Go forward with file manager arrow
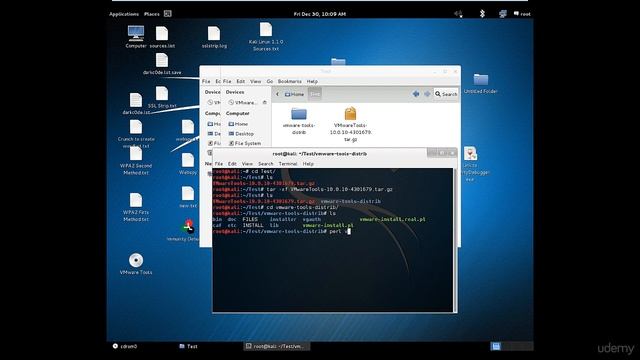The width and height of the screenshot is (640, 360). pos(427,94)
